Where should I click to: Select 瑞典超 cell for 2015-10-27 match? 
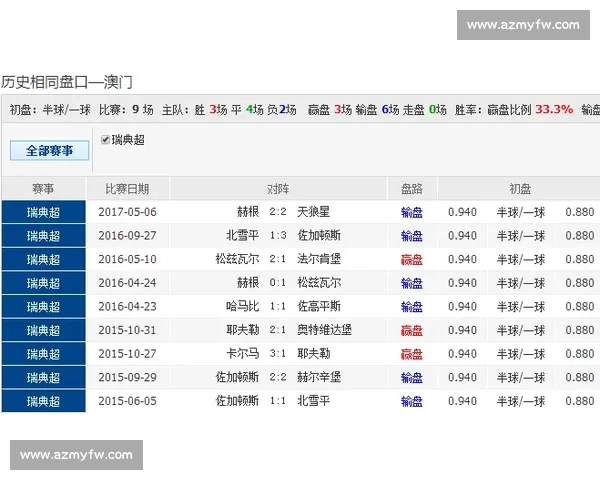(44, 354)
